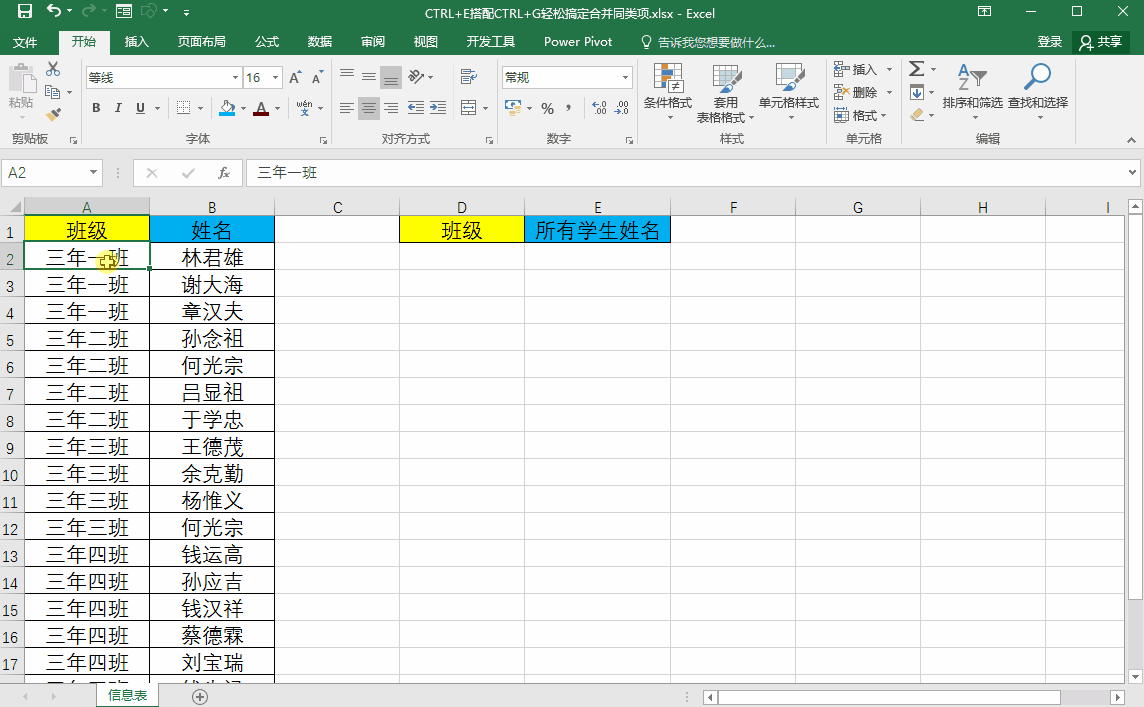Click the percent style icon
Image resolution: width=1144 pixels, height=707 pixels.
tap(547, 108)
